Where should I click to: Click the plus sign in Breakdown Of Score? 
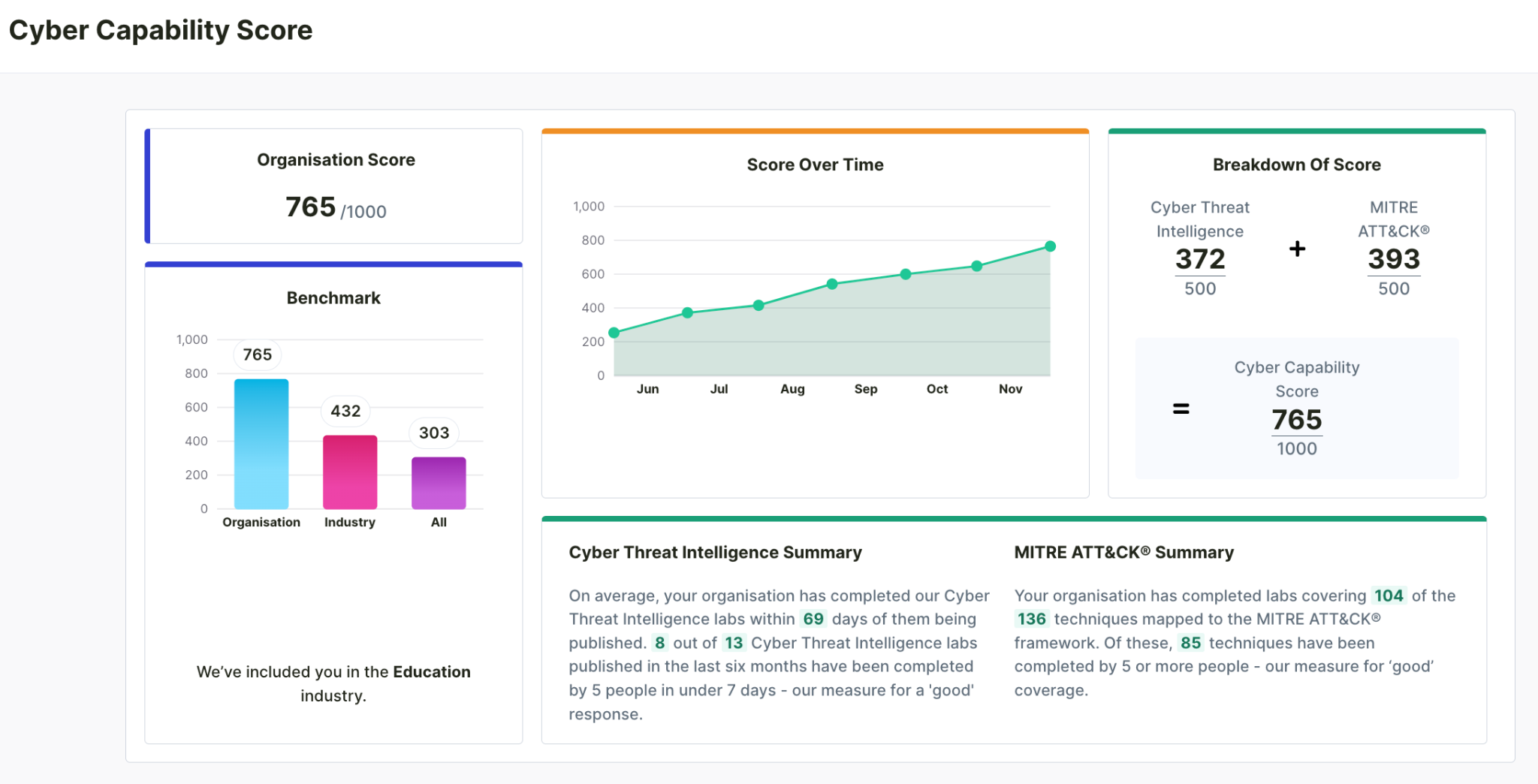1297,249
